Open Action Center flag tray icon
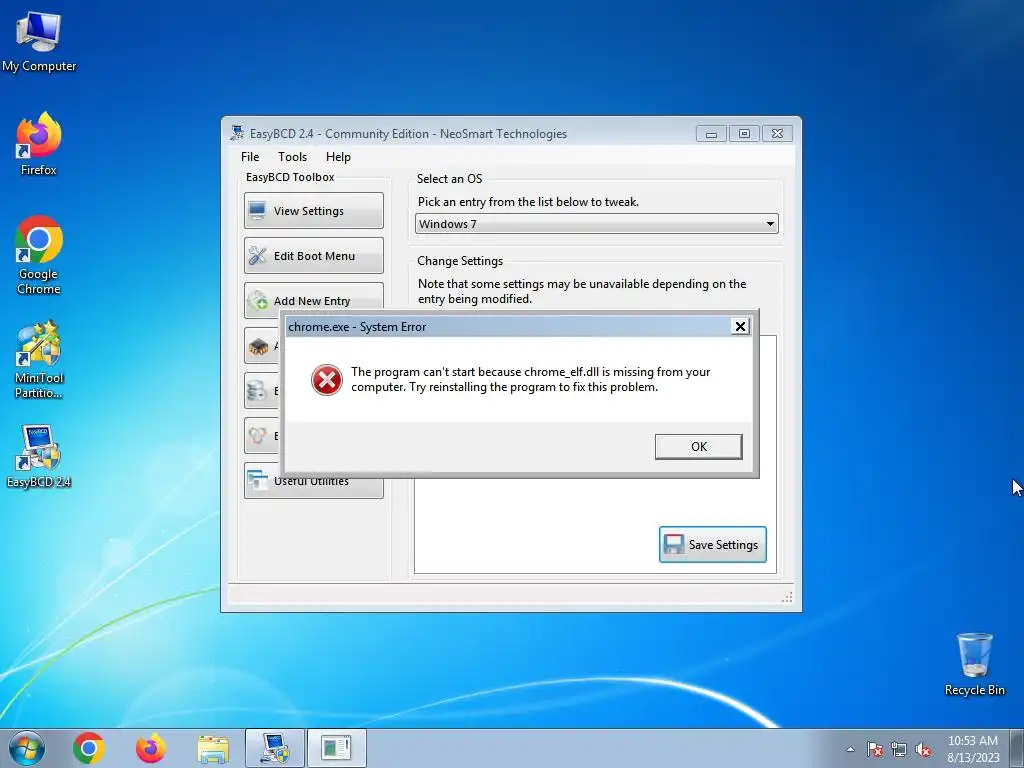Viewport: 1024px width, 768px height. (875, 749)
